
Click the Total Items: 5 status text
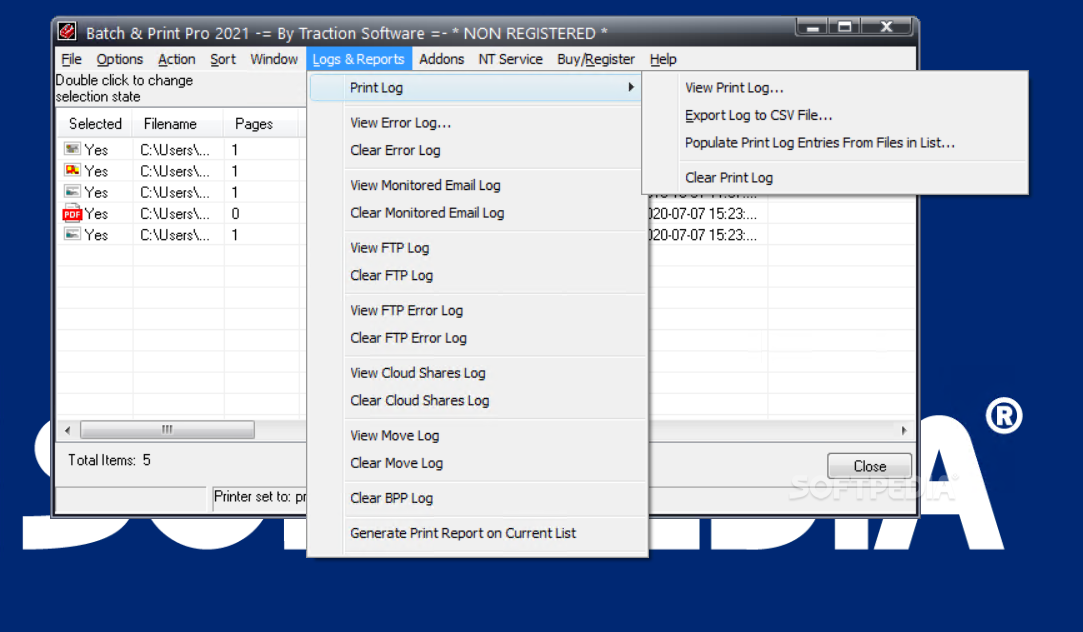click(109, 460)
